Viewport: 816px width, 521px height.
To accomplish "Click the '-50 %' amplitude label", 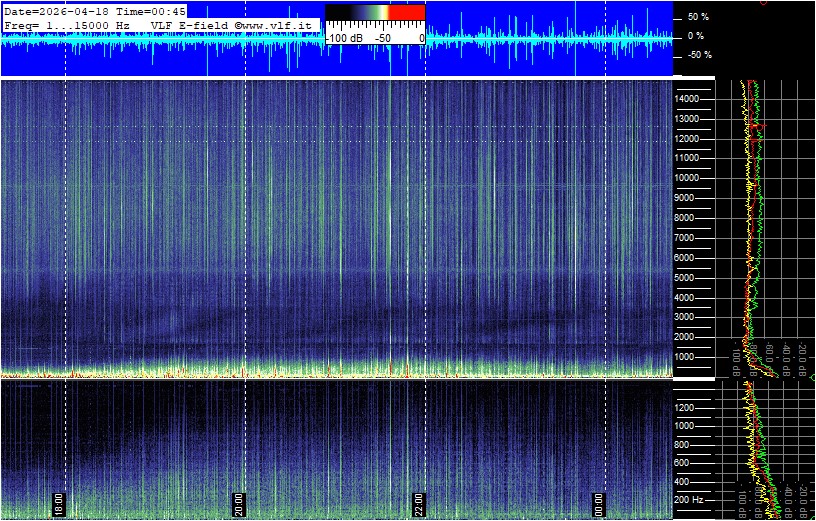I will 700,55.
